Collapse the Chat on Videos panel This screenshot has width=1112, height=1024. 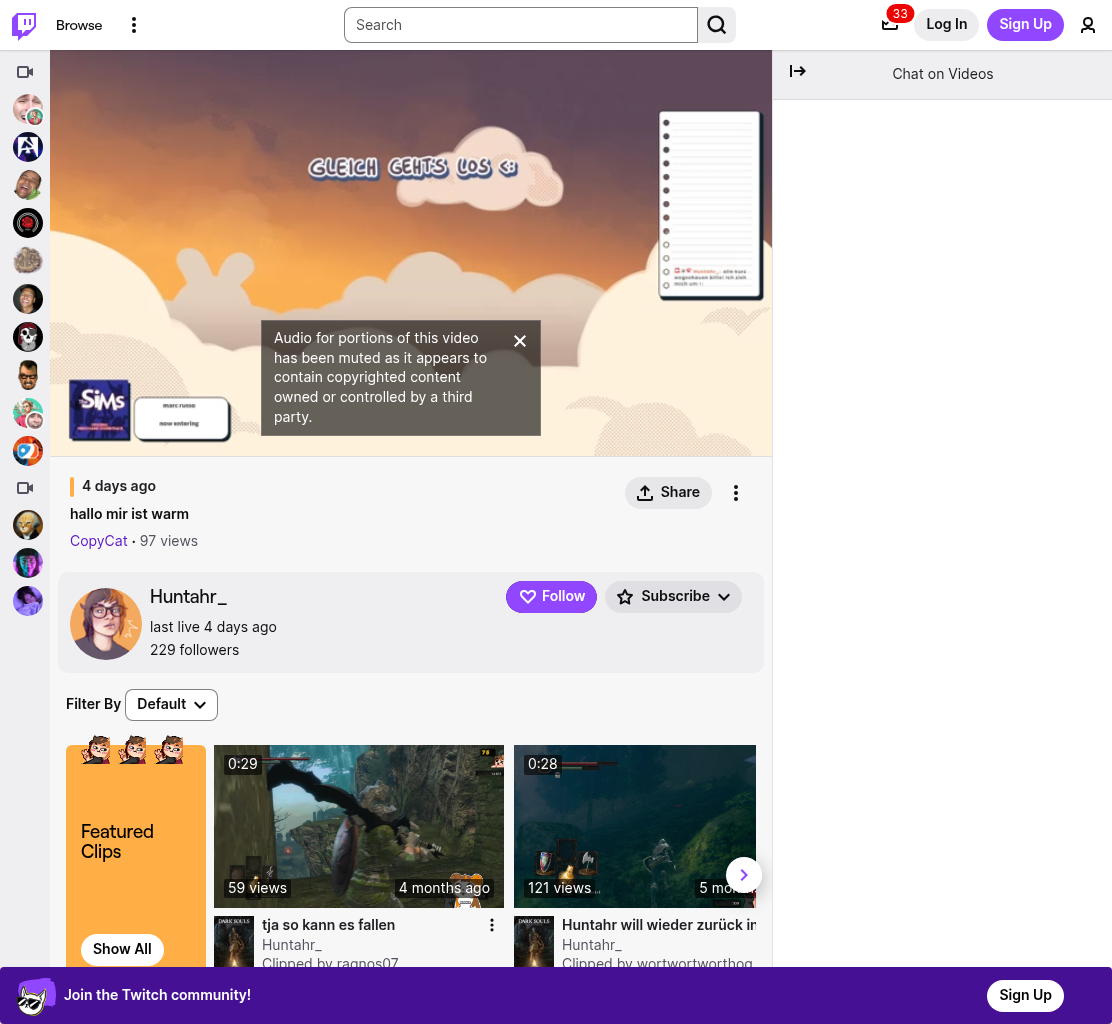(797, 71)
